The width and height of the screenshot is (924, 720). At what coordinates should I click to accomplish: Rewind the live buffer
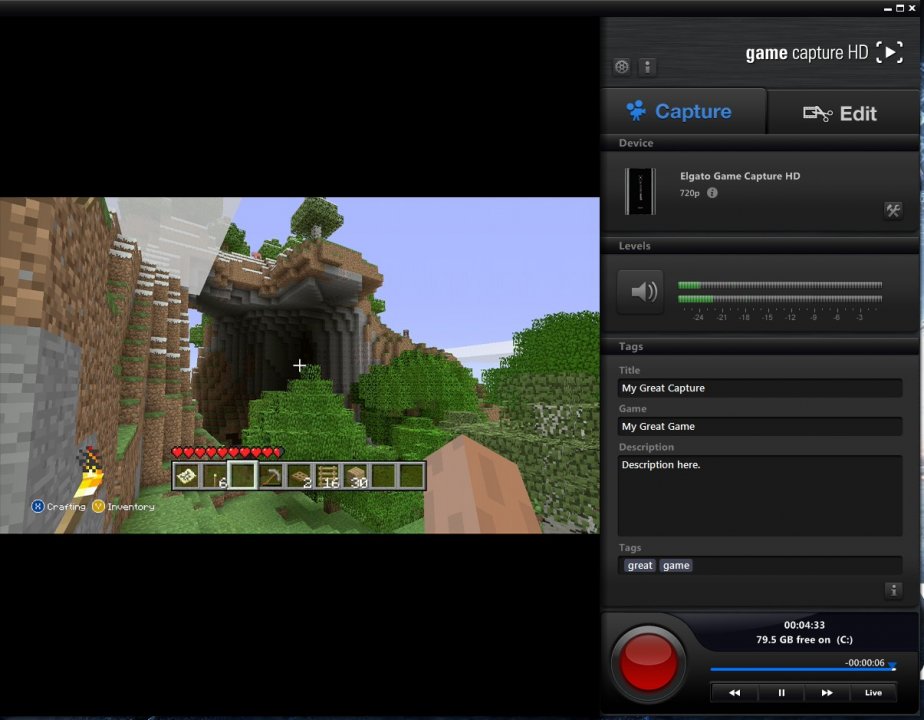(735, 692)
